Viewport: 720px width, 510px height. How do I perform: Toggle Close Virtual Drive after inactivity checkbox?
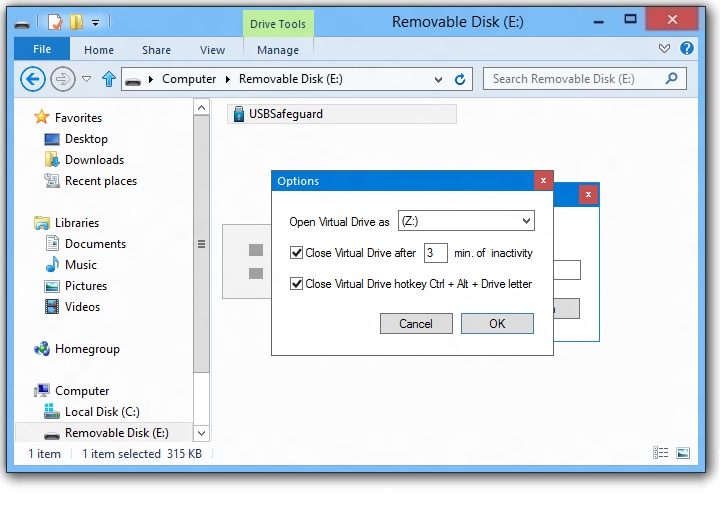point(296,253)
